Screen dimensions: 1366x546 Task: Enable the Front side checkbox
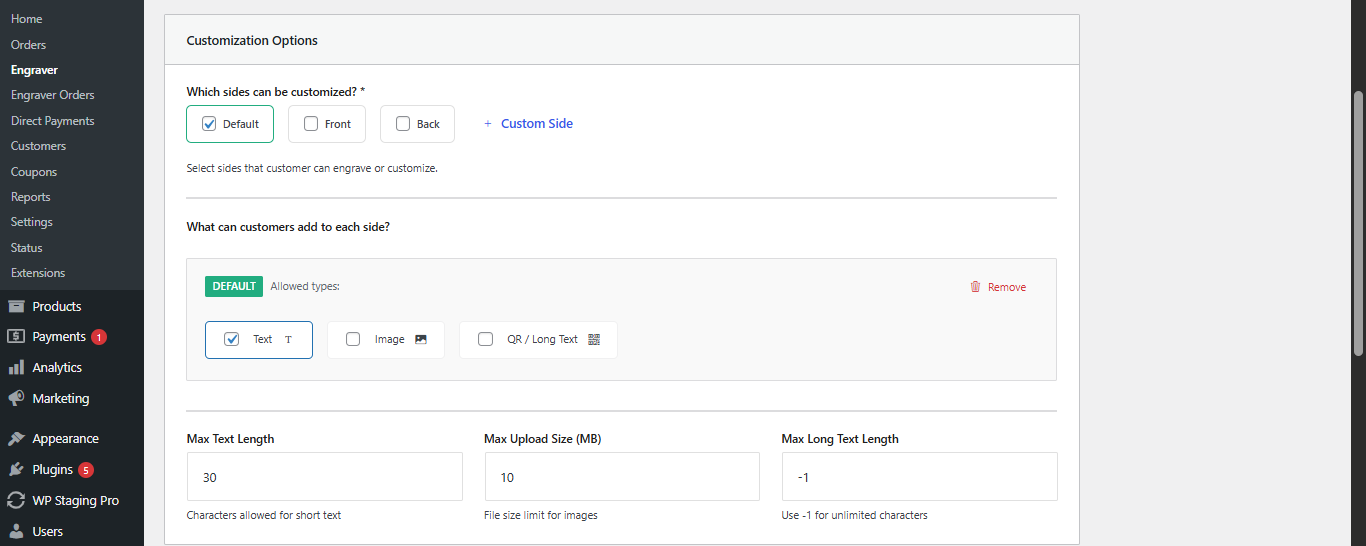click(x=311, y=124)
